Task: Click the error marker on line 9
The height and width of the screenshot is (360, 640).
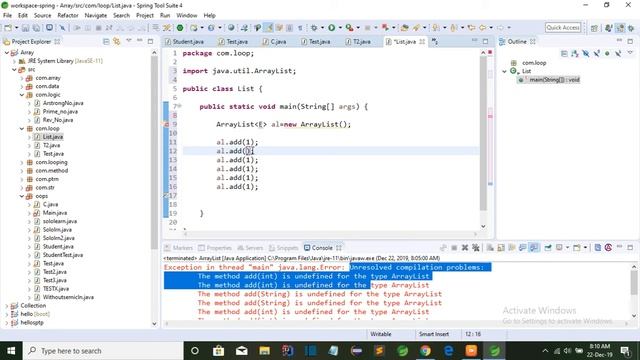Action: (167, 124)
